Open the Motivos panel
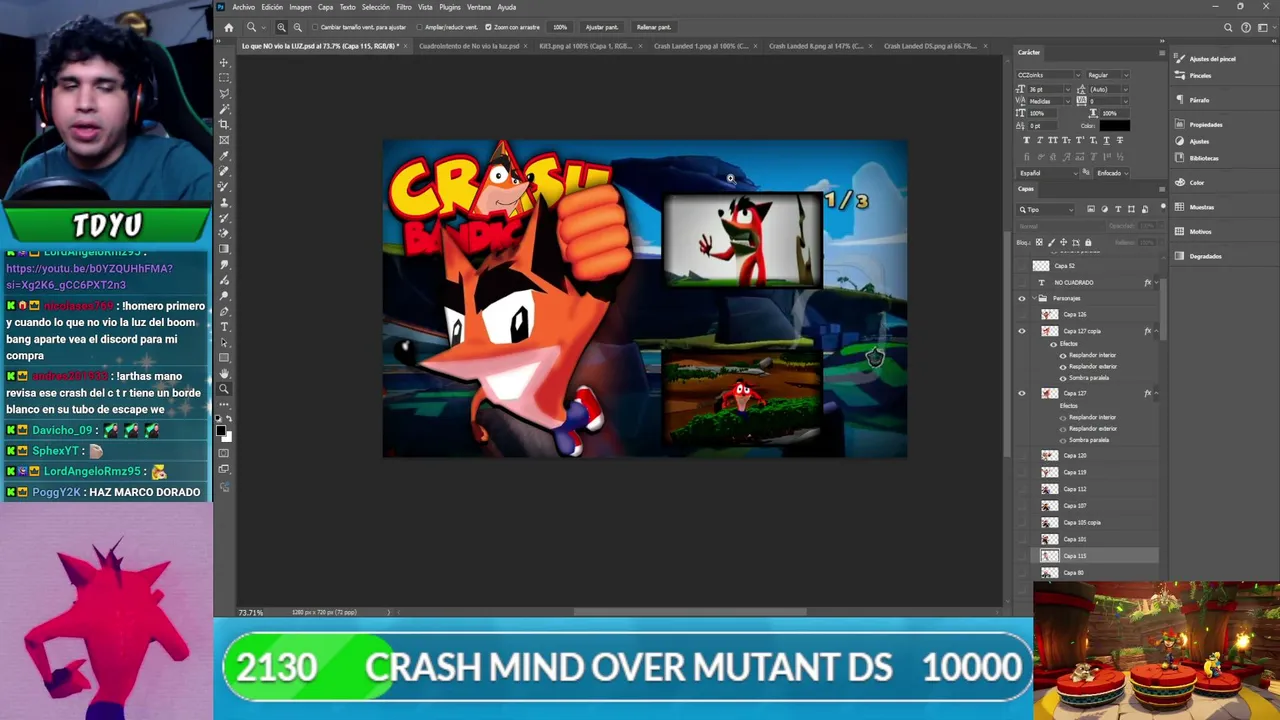This screenshot has width=1280, height=720. [1194, 231]
